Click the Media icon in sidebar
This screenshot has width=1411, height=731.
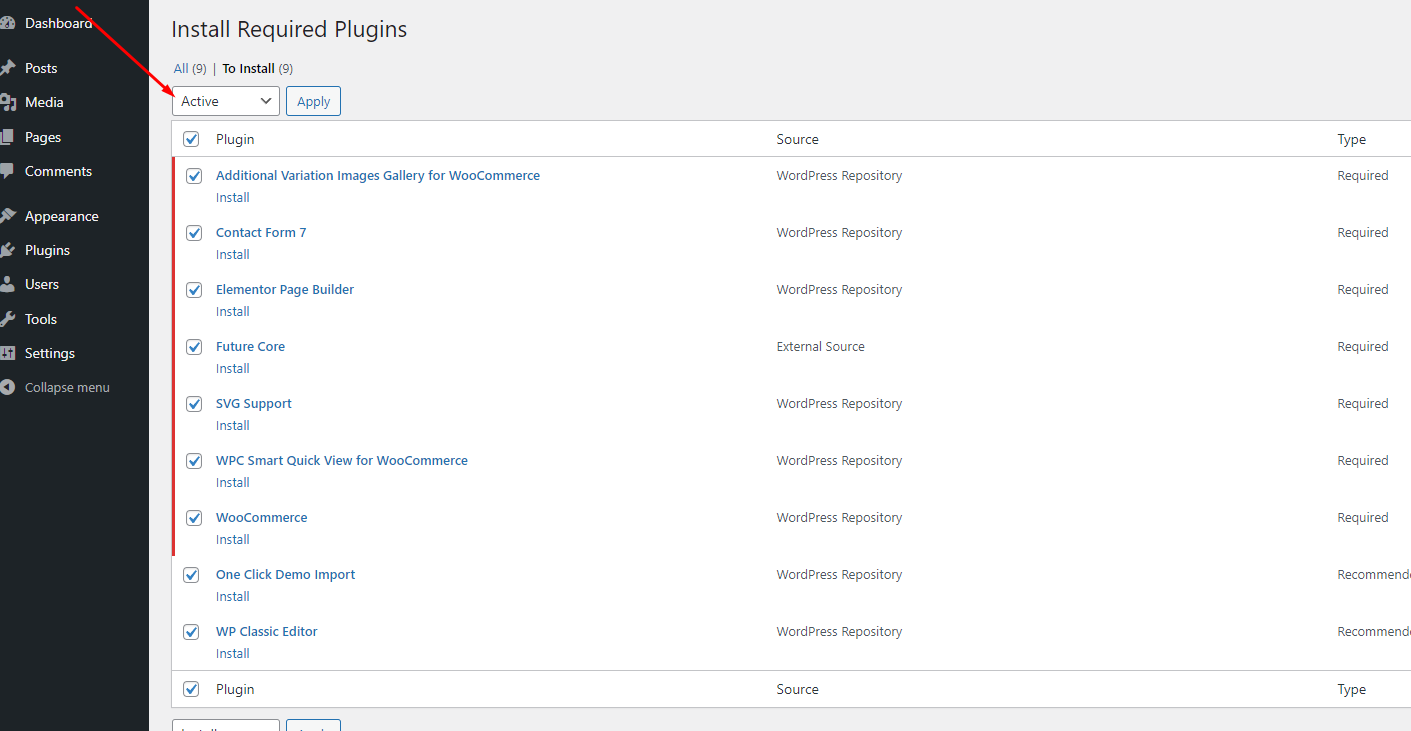pyautogui.click(x=8, y=102)
